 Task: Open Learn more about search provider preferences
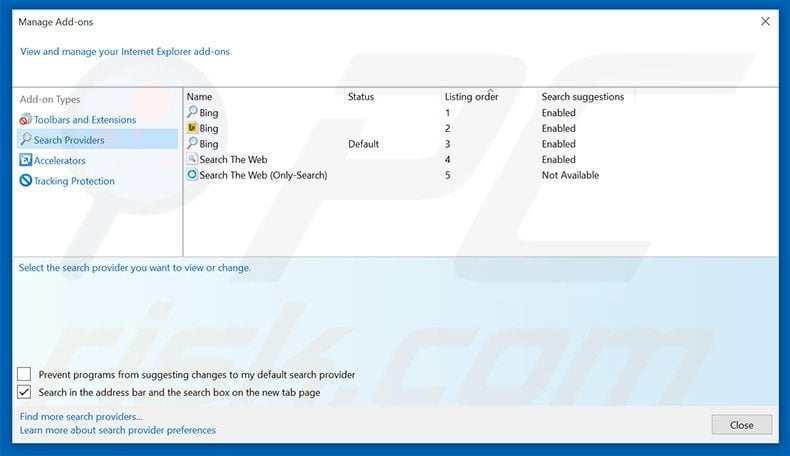pyautogui.click(x=117, y=430)
